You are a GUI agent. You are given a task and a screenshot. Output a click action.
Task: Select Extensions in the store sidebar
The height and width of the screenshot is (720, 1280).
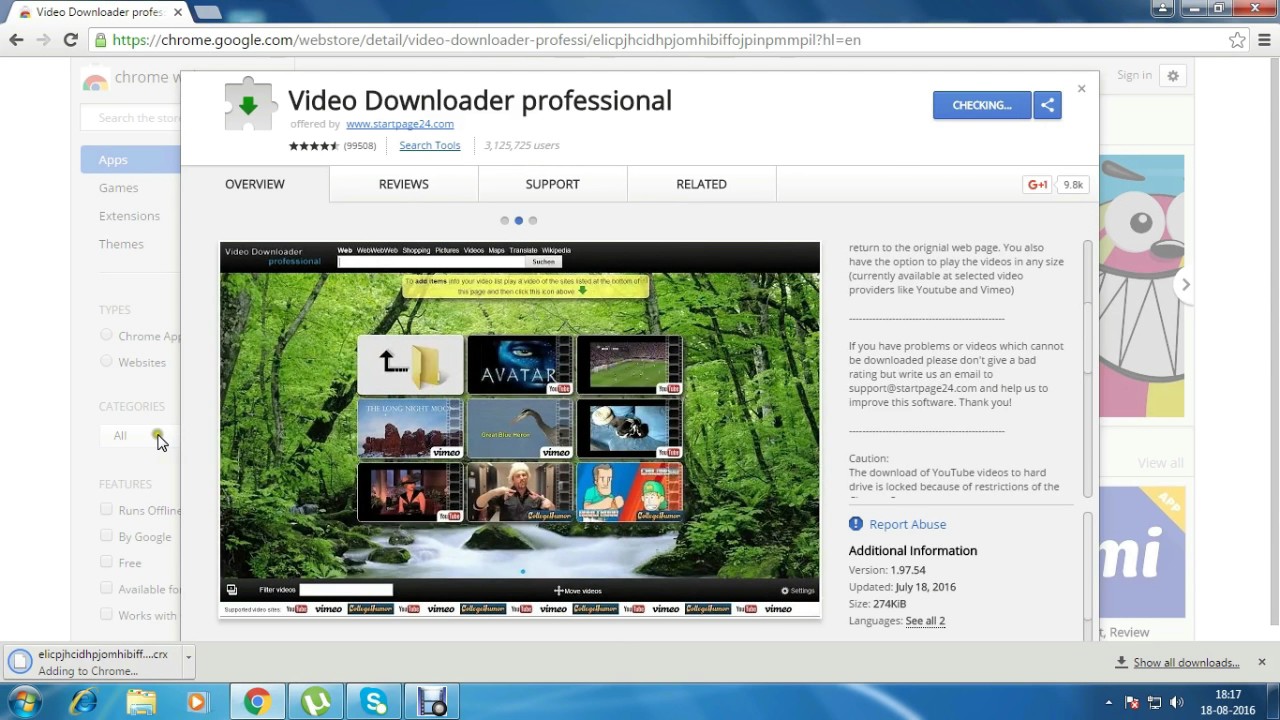click(129, 216)
